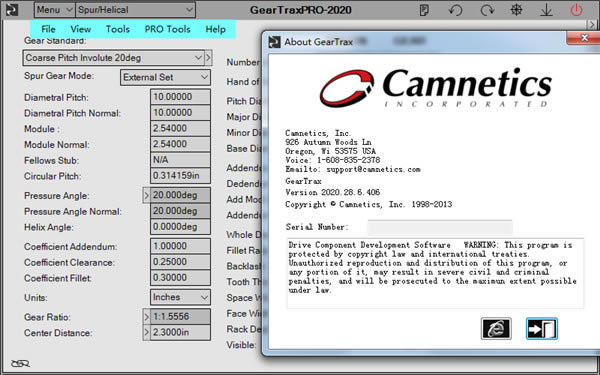The image size is (600, 375).
Task: Click the Pressure Angle 20.000deg field
Action: [x=180, y=195]
